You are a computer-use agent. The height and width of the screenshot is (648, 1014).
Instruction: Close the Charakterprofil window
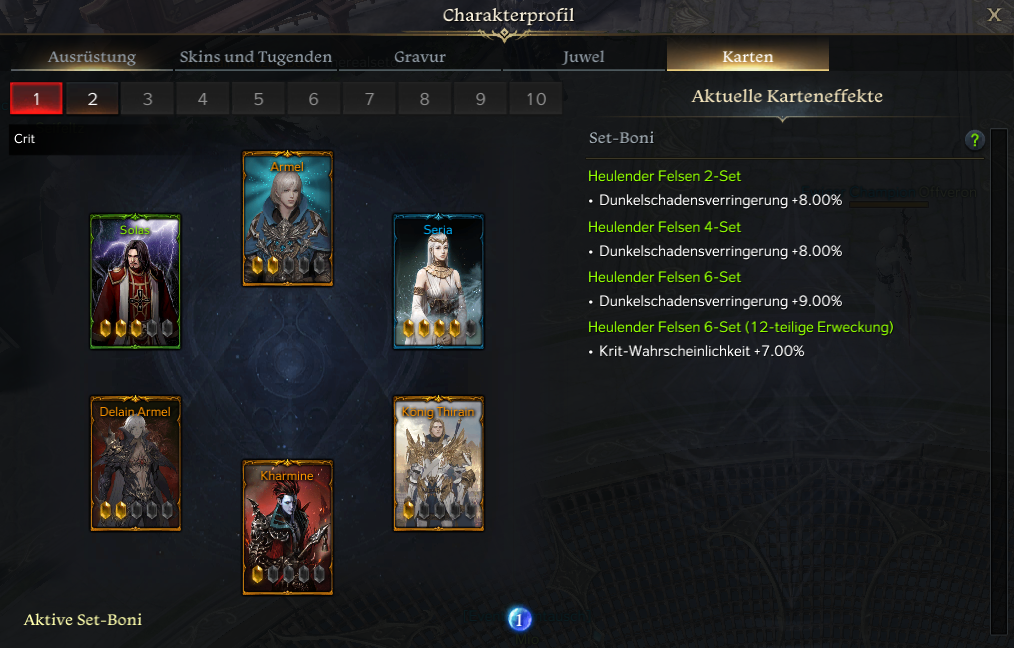(x=994, y=15)
